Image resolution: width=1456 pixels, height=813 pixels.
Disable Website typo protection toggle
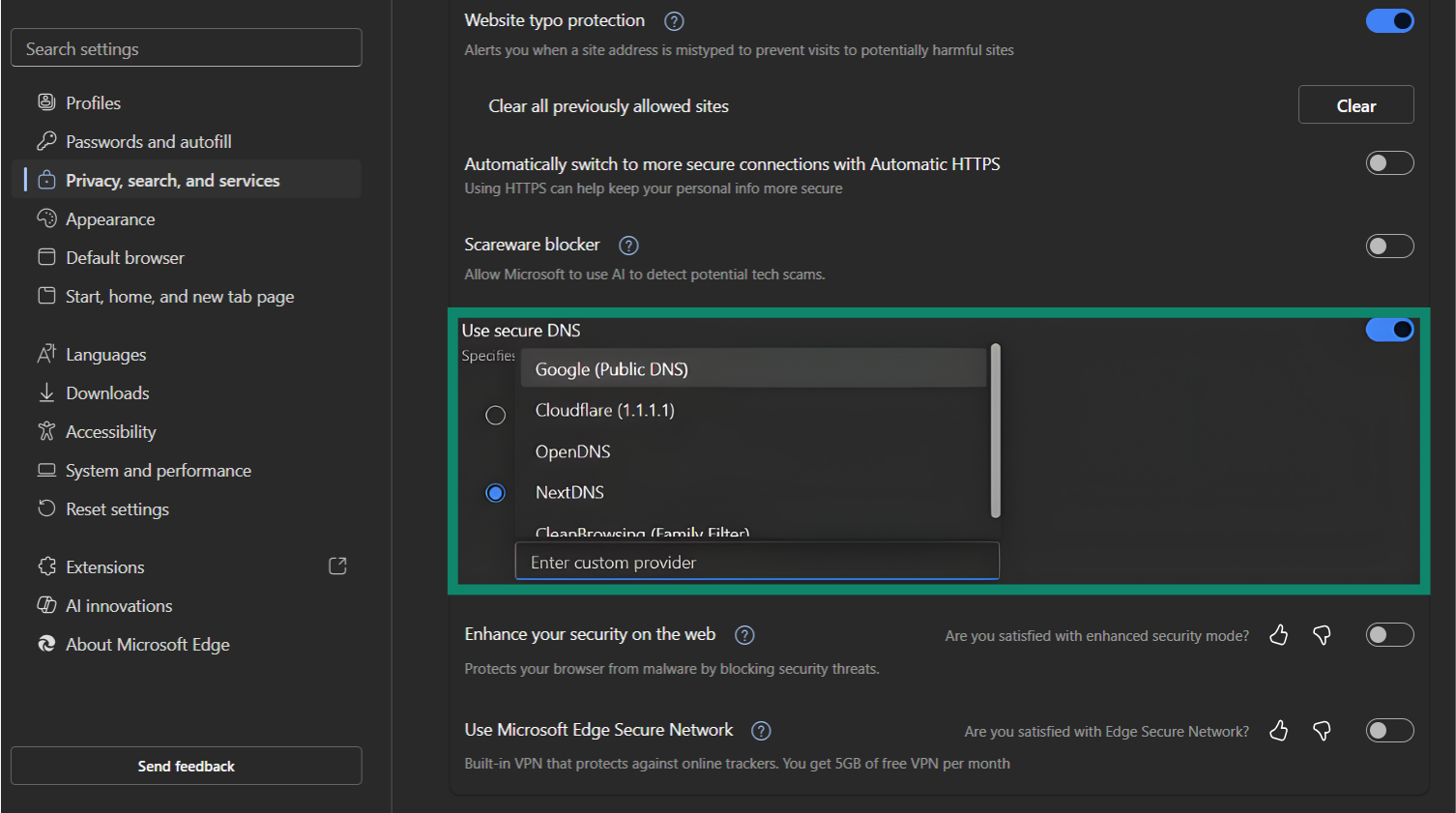click(1389, 21)
